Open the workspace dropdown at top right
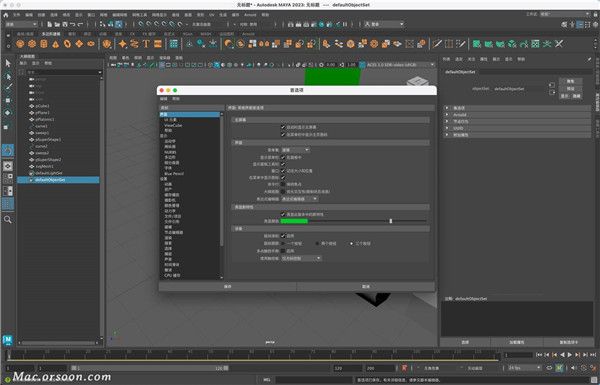 tap(565, 14)
